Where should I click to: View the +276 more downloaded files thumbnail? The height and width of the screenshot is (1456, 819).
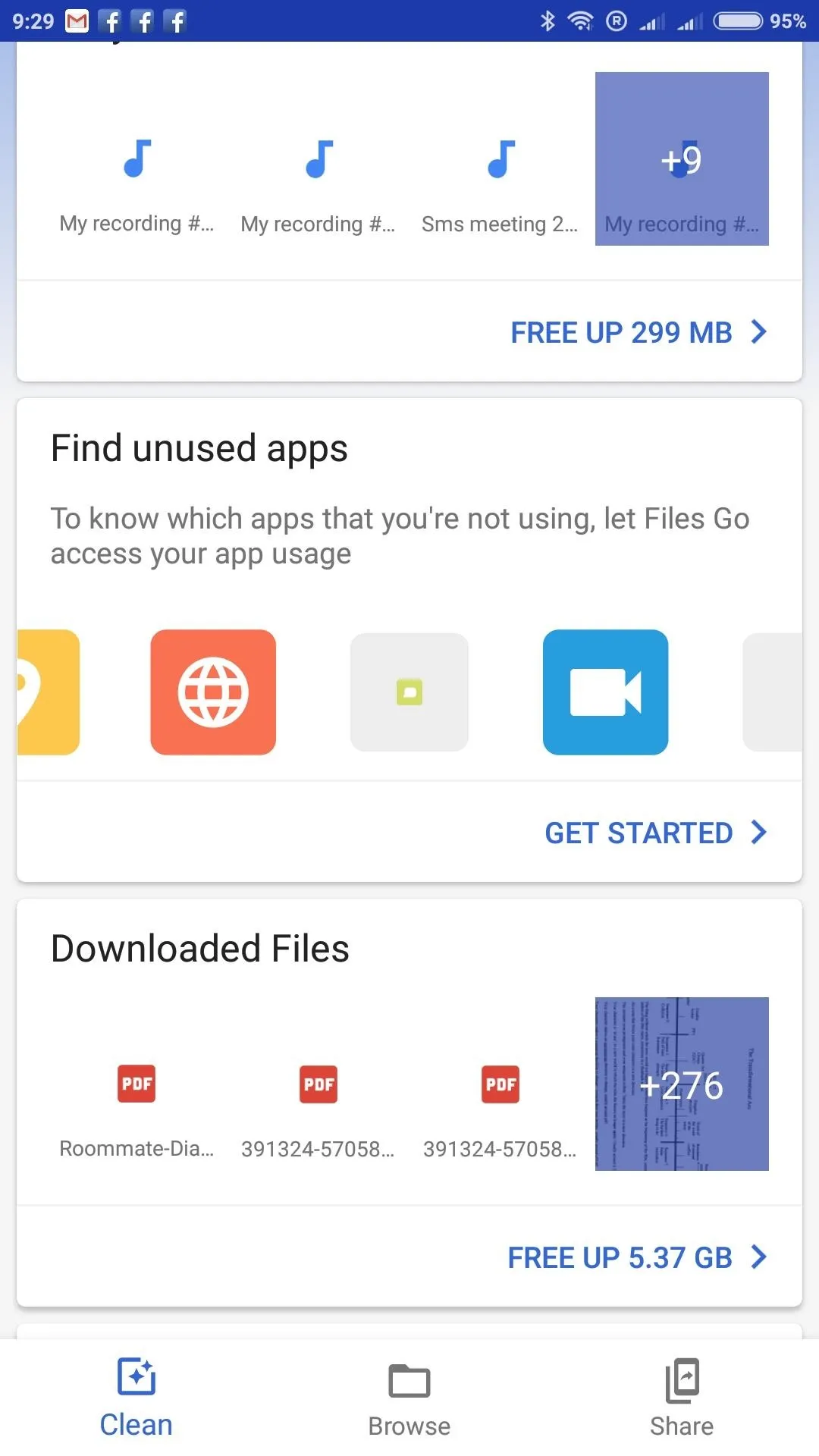(682, 1084)
